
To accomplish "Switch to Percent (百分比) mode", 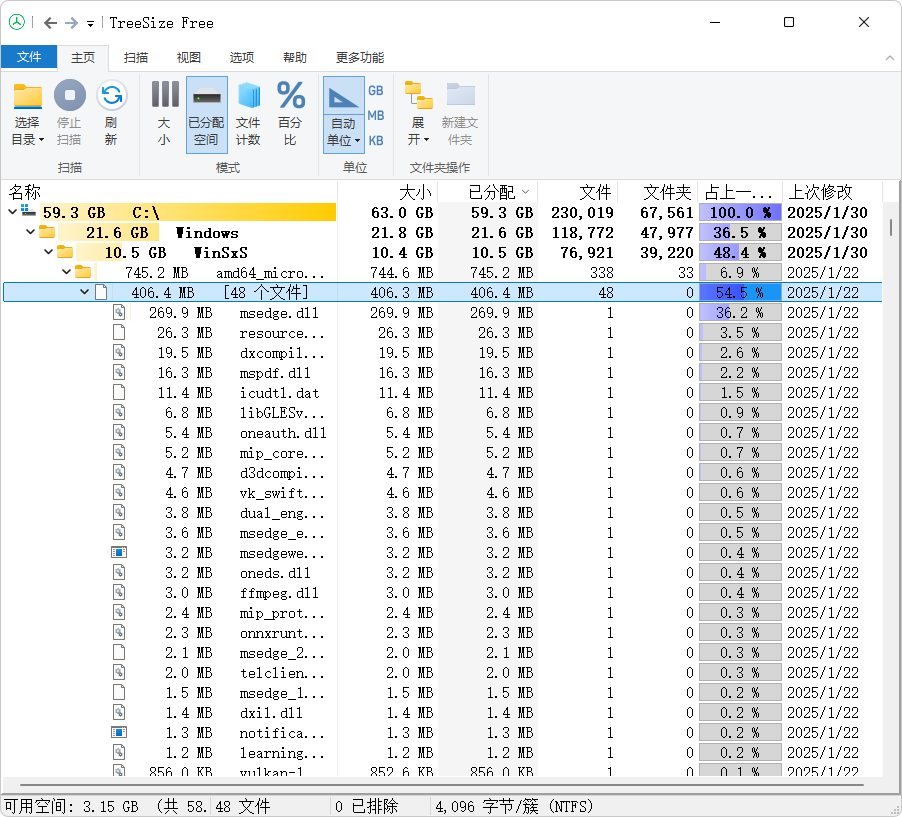I will pos(291,114).
